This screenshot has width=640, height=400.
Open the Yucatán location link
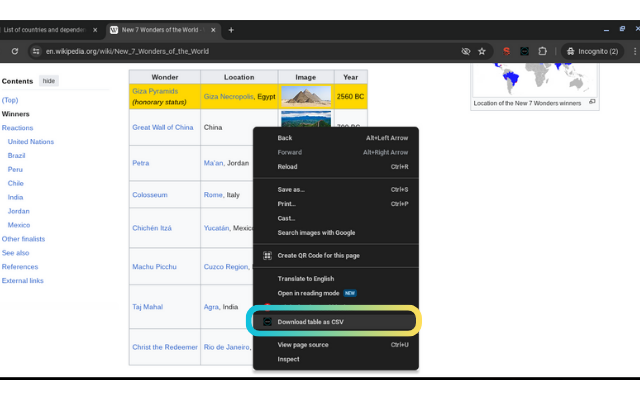point(216,228)
